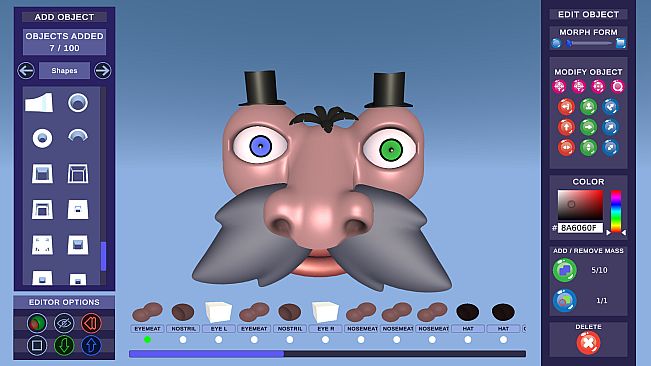
Task: Select the radio dot under EYE R
Action: click(x=326, y=339)
